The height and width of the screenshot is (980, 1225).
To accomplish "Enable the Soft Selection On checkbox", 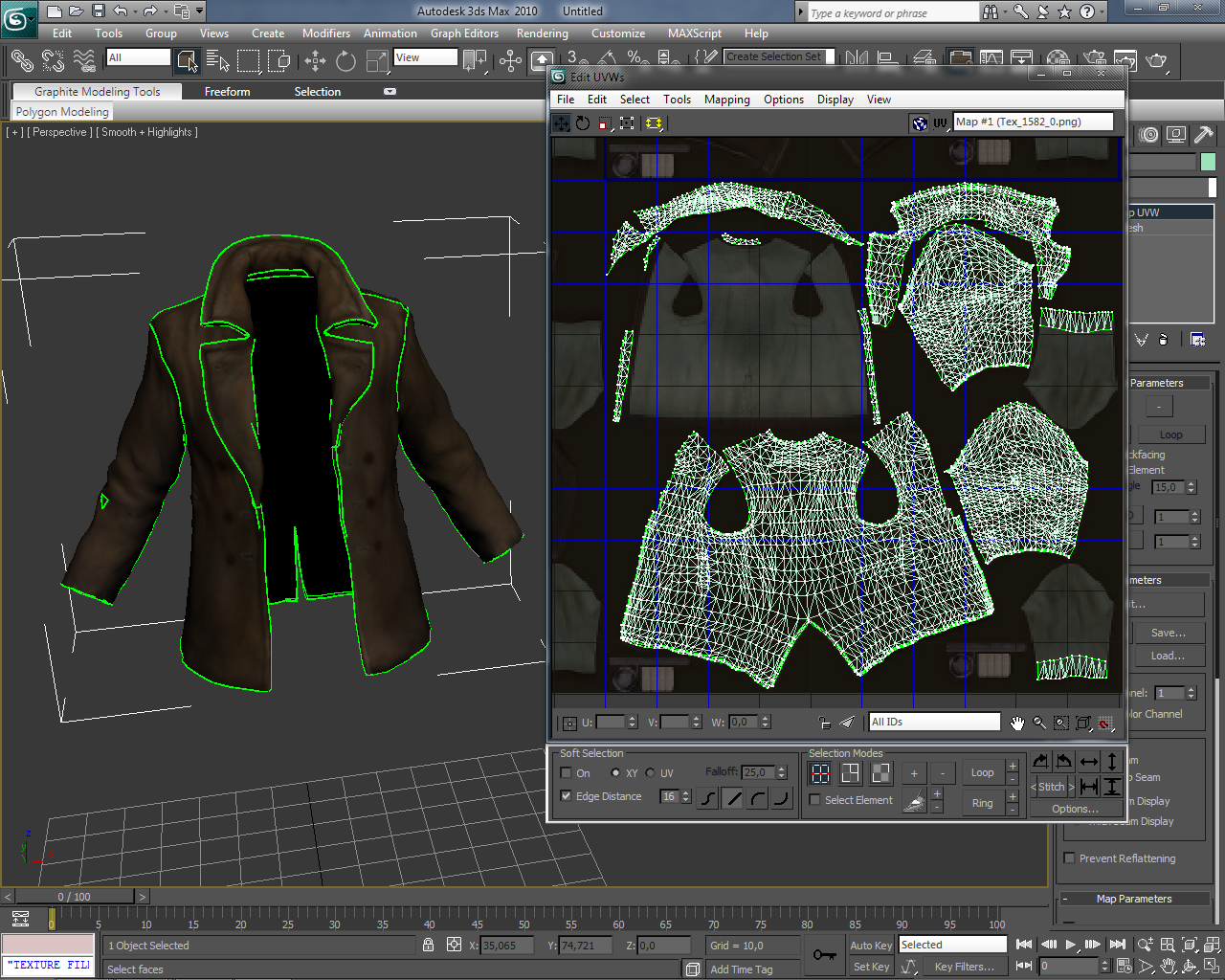I will 567,773.
